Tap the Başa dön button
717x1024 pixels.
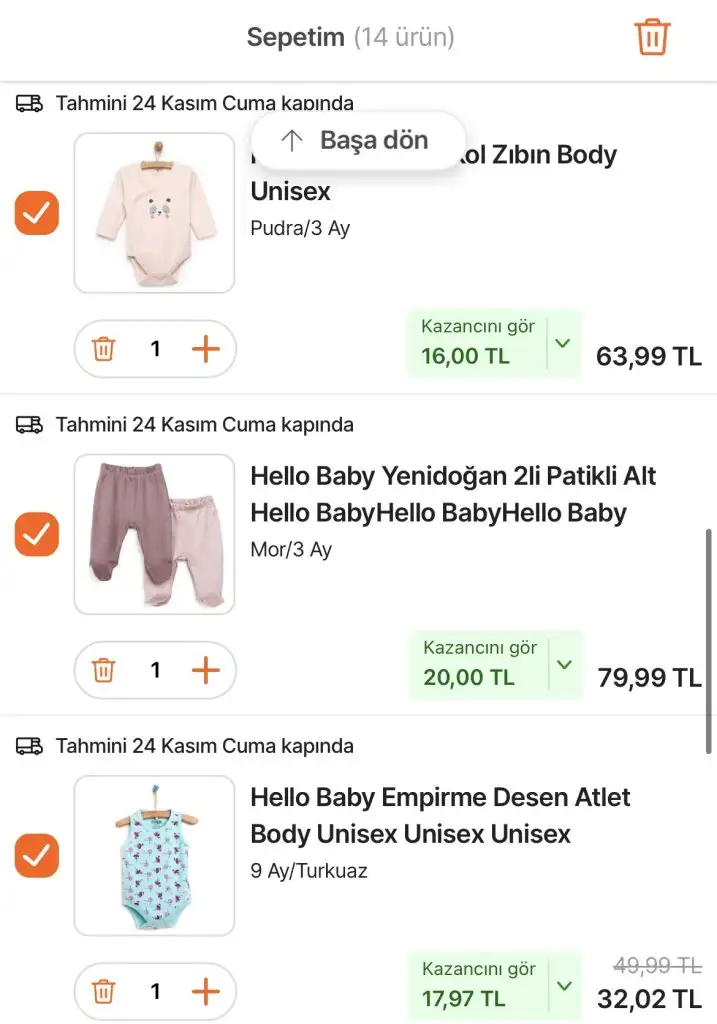[357, 141]
